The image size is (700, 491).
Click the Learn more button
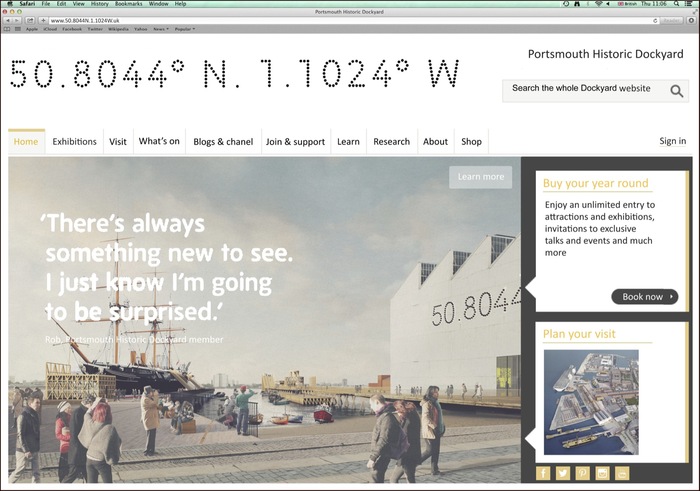click(480, 177)
